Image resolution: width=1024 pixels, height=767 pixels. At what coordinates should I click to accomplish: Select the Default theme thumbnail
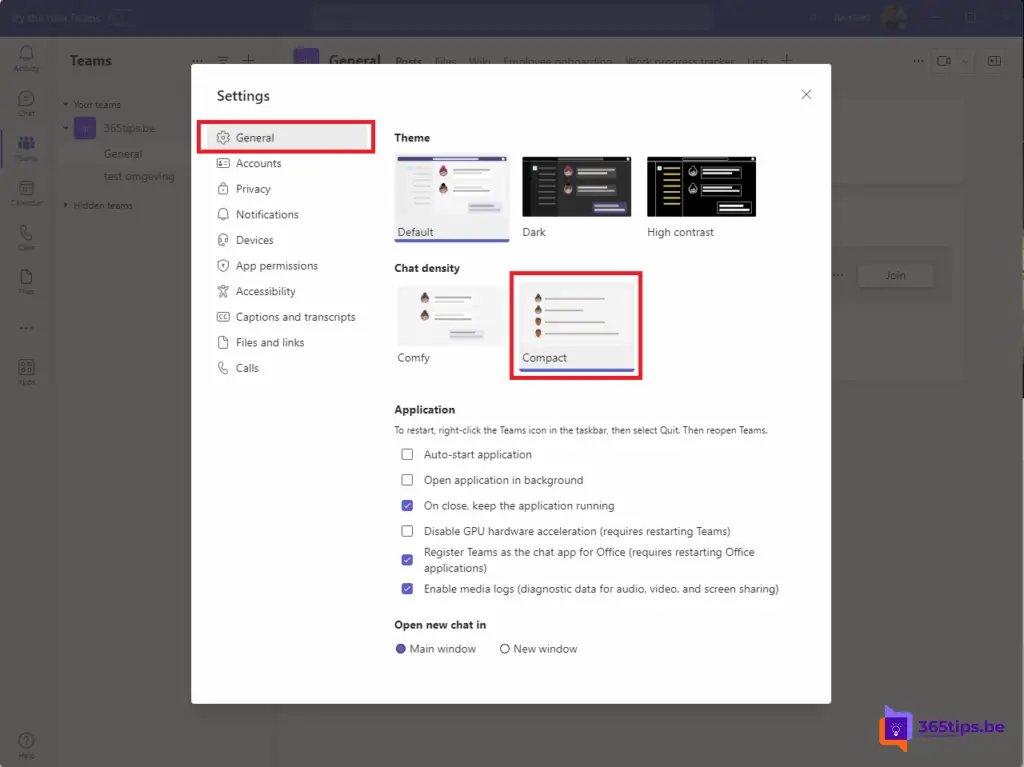452,198
